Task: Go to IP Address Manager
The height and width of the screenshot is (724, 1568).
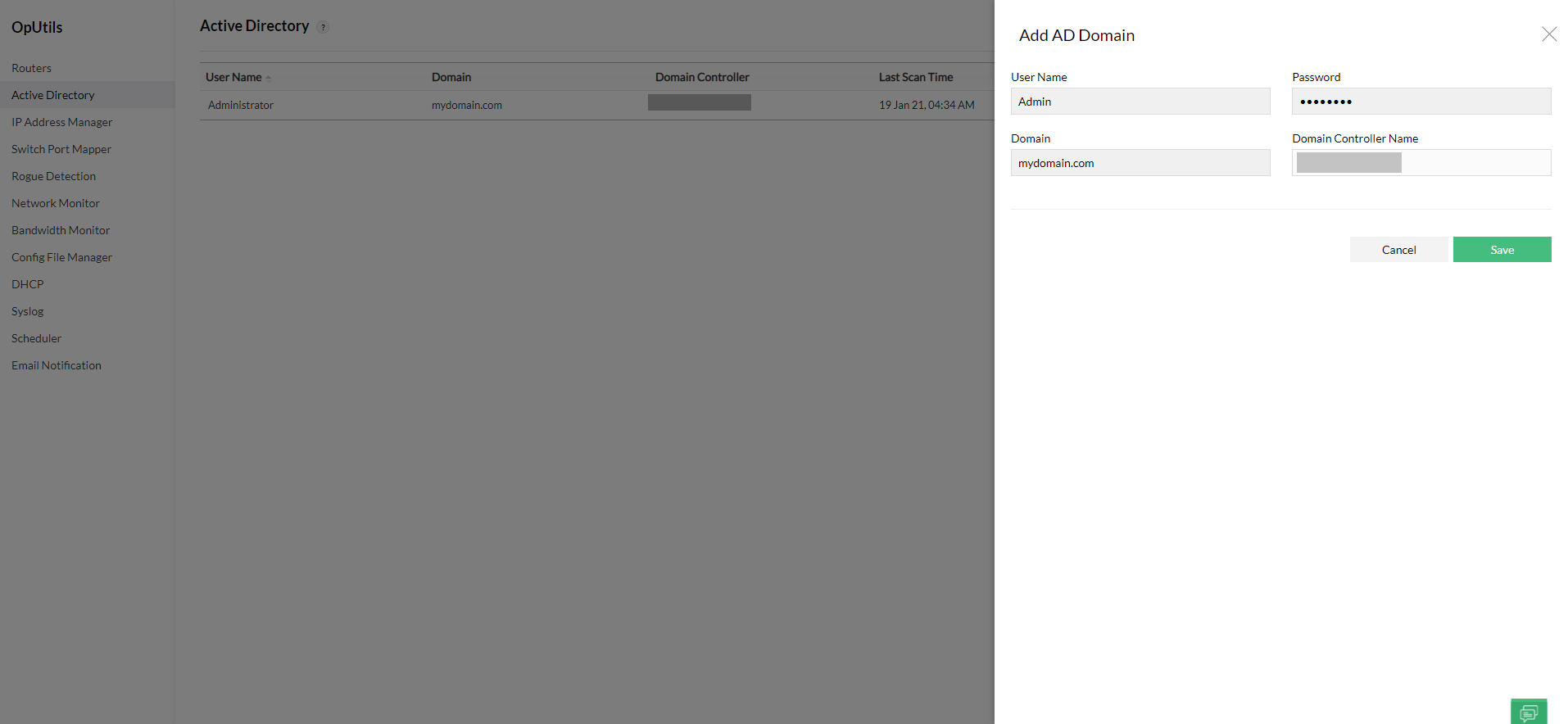Action: [x=62, y=122]
